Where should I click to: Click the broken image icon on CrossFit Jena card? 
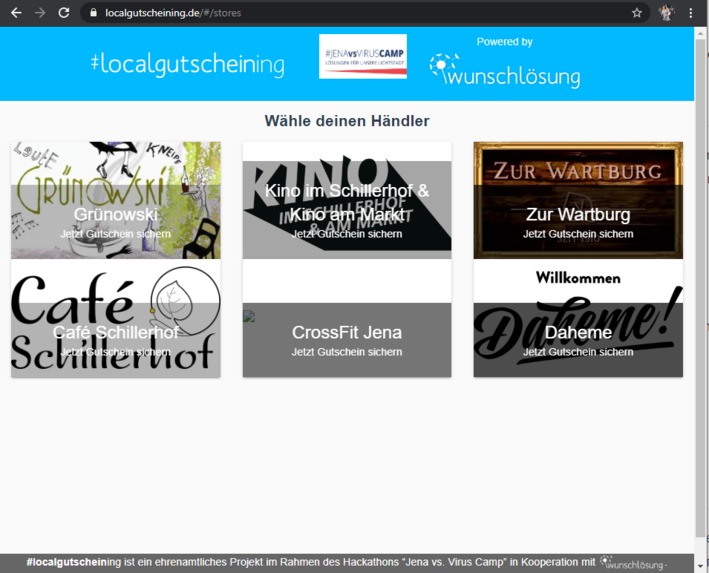249,316
